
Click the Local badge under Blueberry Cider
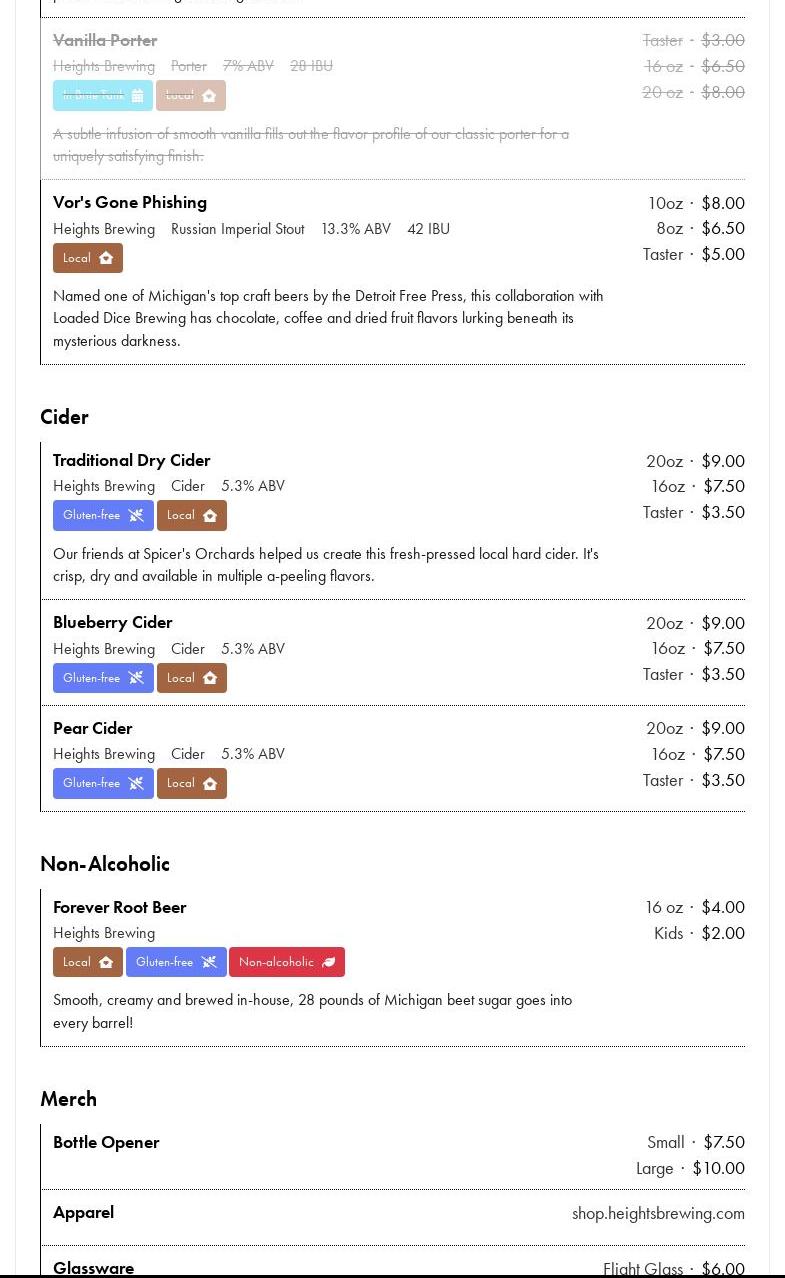tap(192, 678)
